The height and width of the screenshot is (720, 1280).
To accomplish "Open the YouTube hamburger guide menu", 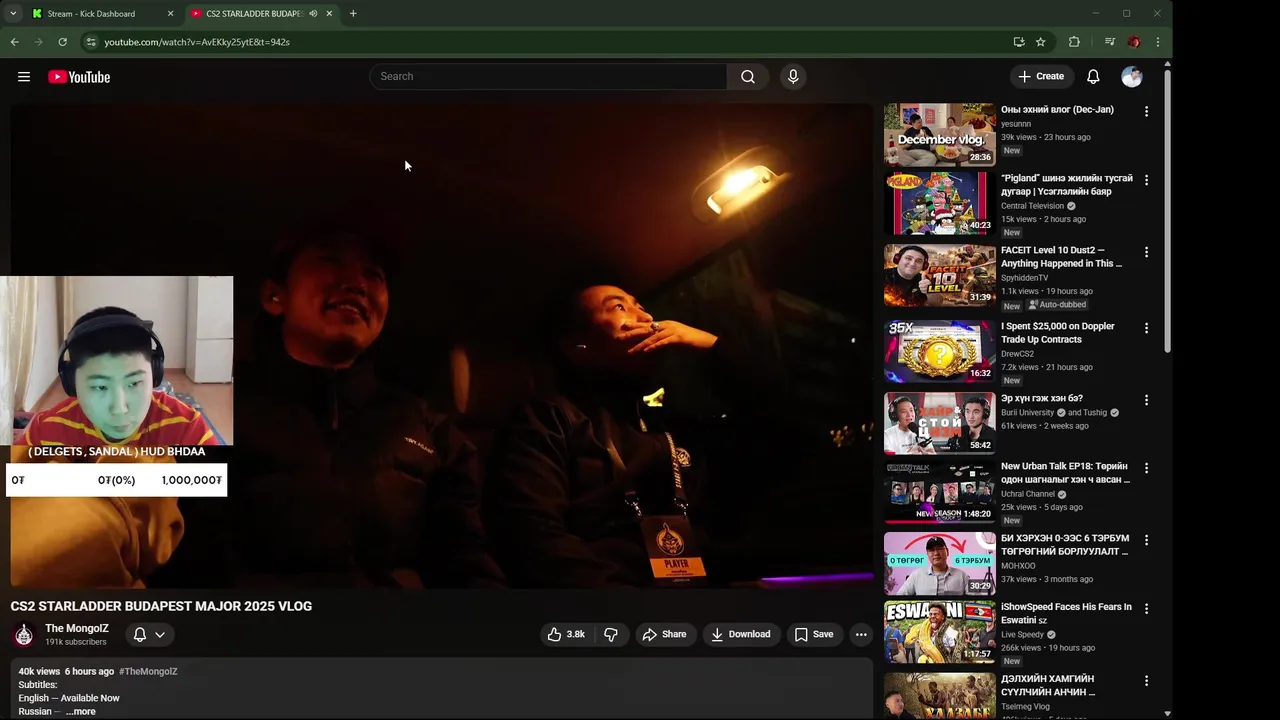I will coord(24,77).
